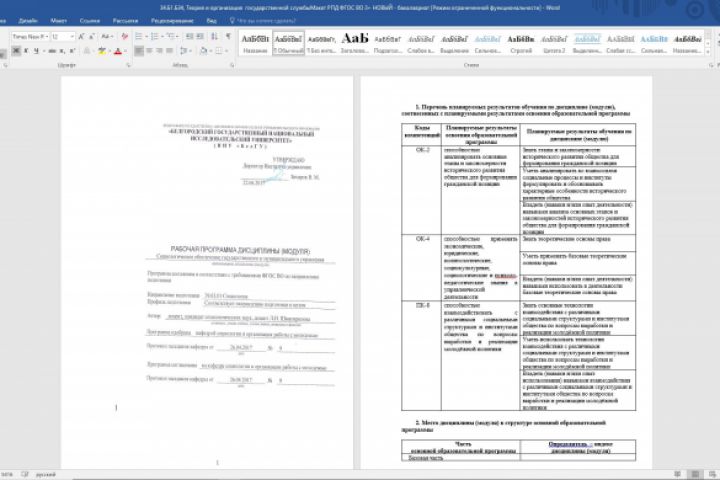This screenshot has height=480, width=720.
Task: Decrease paragraph indent
Action: click(x=189, y=36)
